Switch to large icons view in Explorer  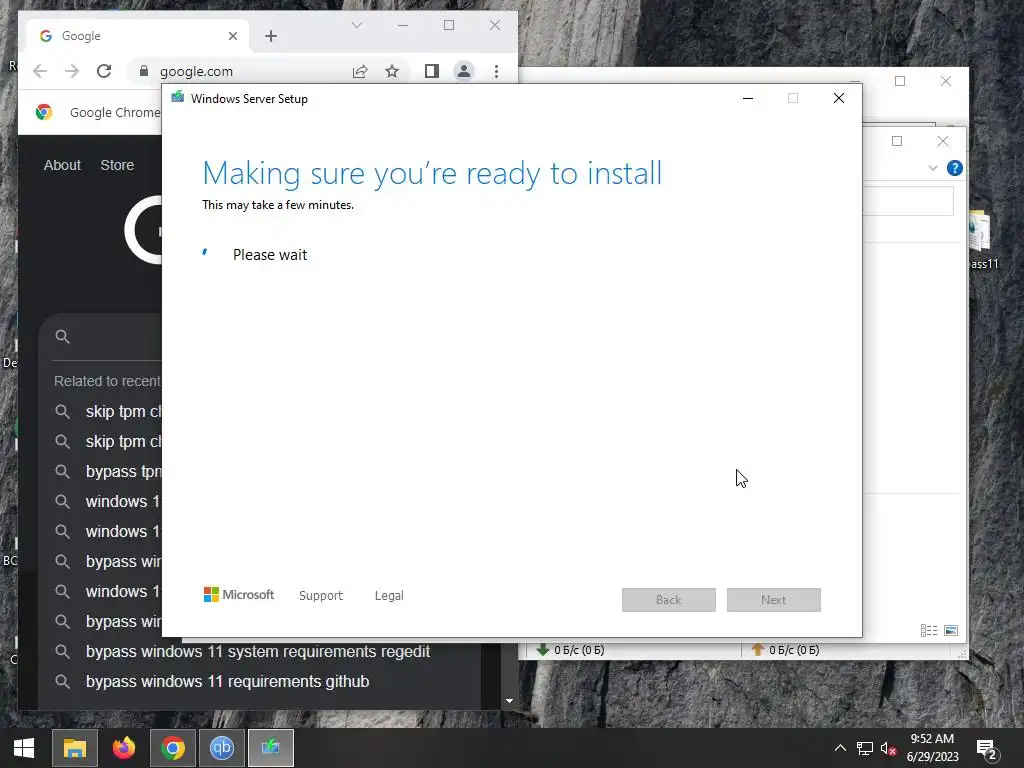[x=951, y=630]
